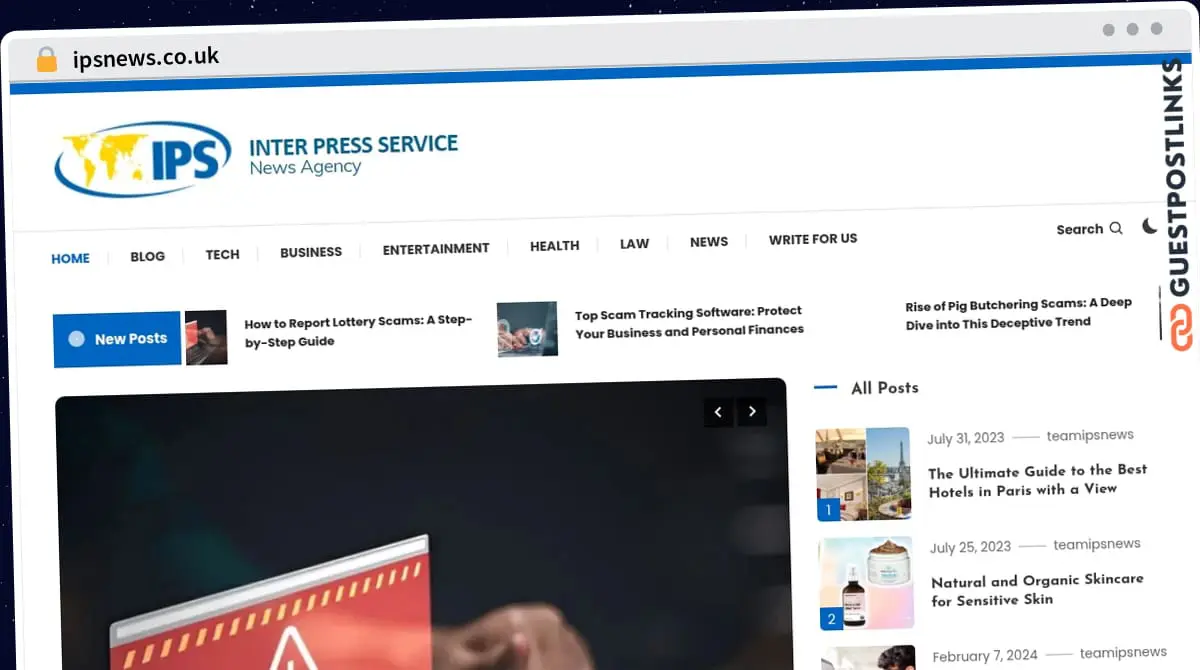Screen dimensions: 1200x670
Task: Open 'How to Report Lottery Scams' article
Action: tap(358, 331)
